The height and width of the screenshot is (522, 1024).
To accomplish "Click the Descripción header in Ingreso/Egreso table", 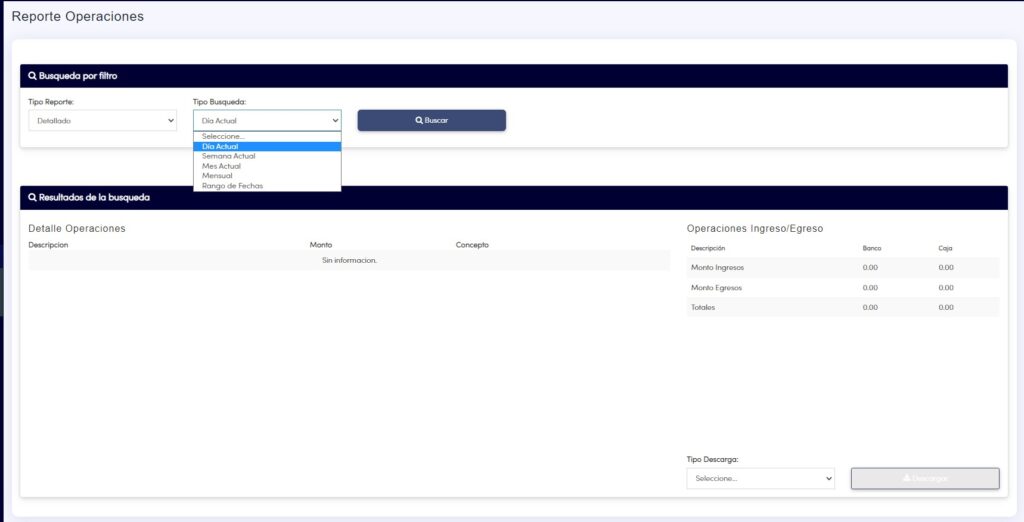I will [x=708, y=248].
